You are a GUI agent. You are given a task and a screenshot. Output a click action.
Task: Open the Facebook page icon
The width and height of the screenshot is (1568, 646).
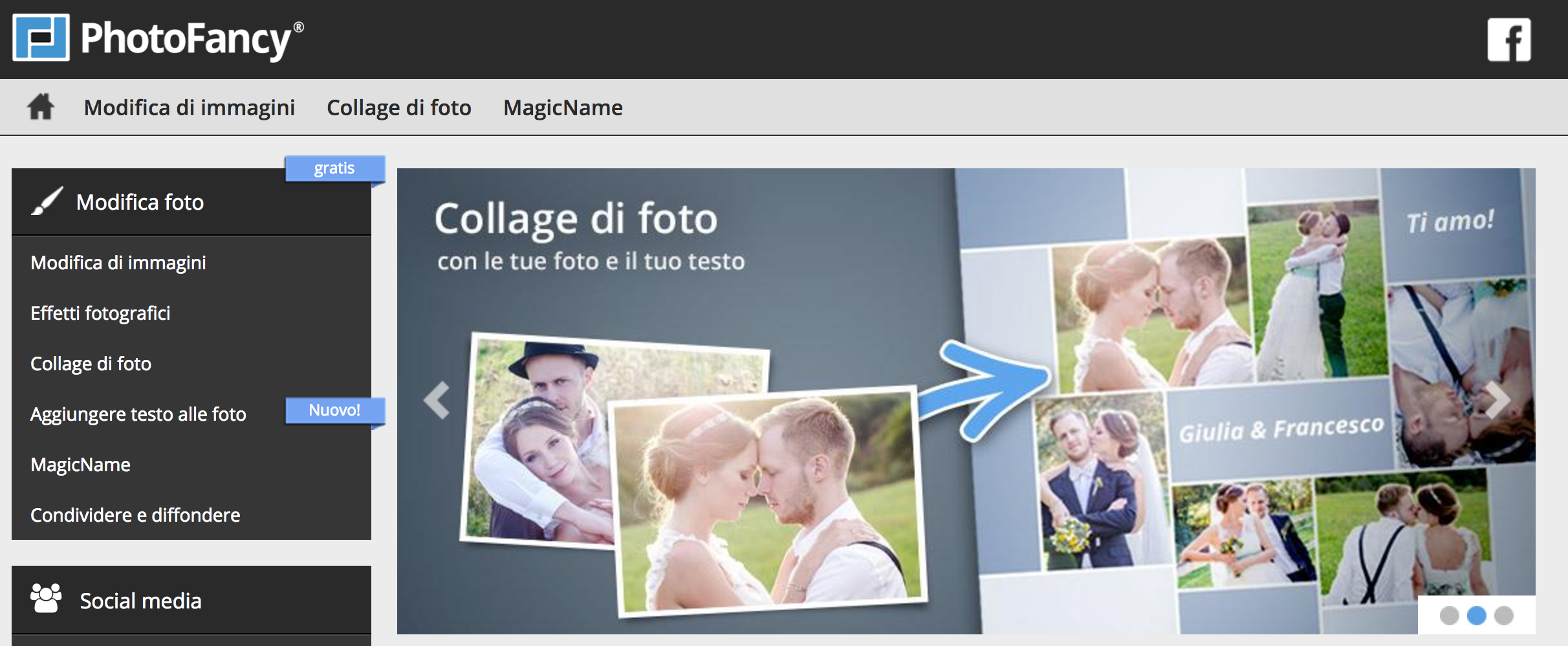tap(1509, 39)
